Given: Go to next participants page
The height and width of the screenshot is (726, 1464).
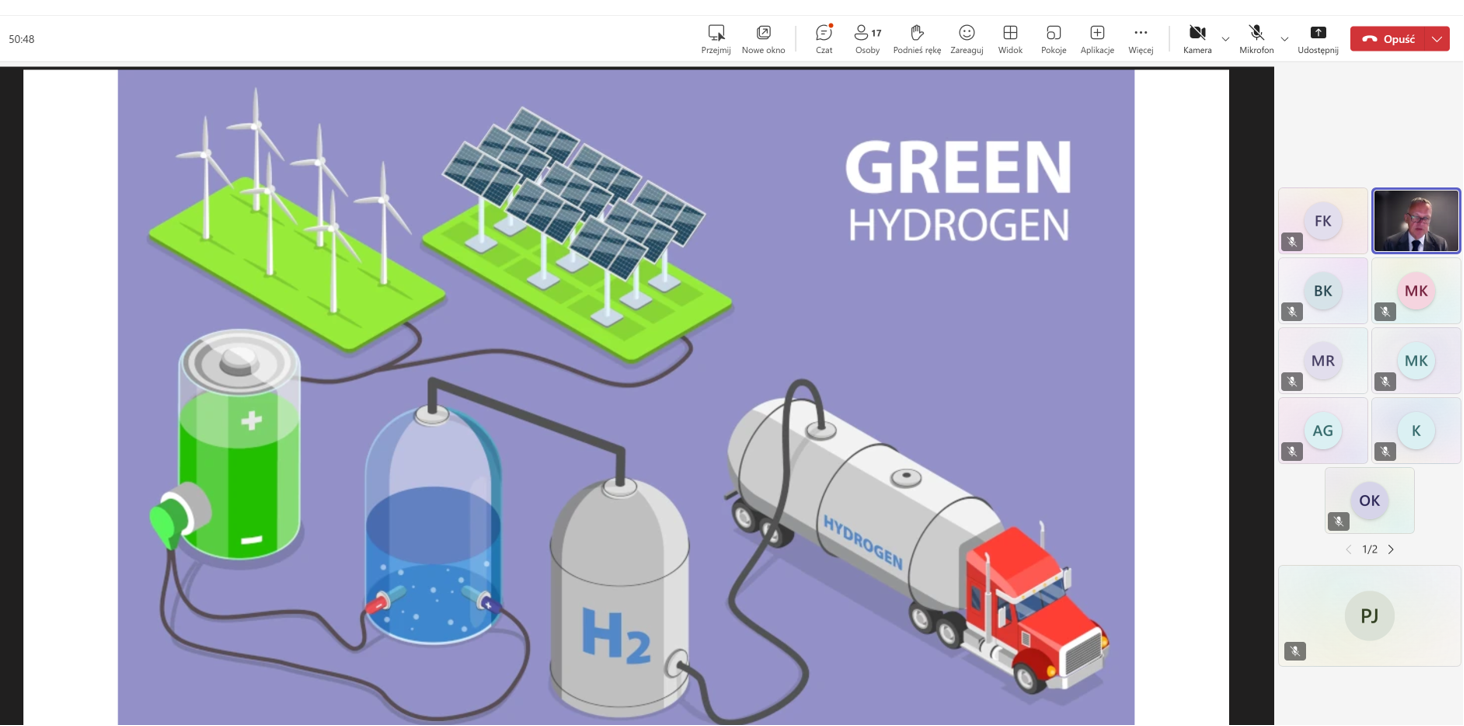Looking at the screenshot, I should [x=1391, y=550].
